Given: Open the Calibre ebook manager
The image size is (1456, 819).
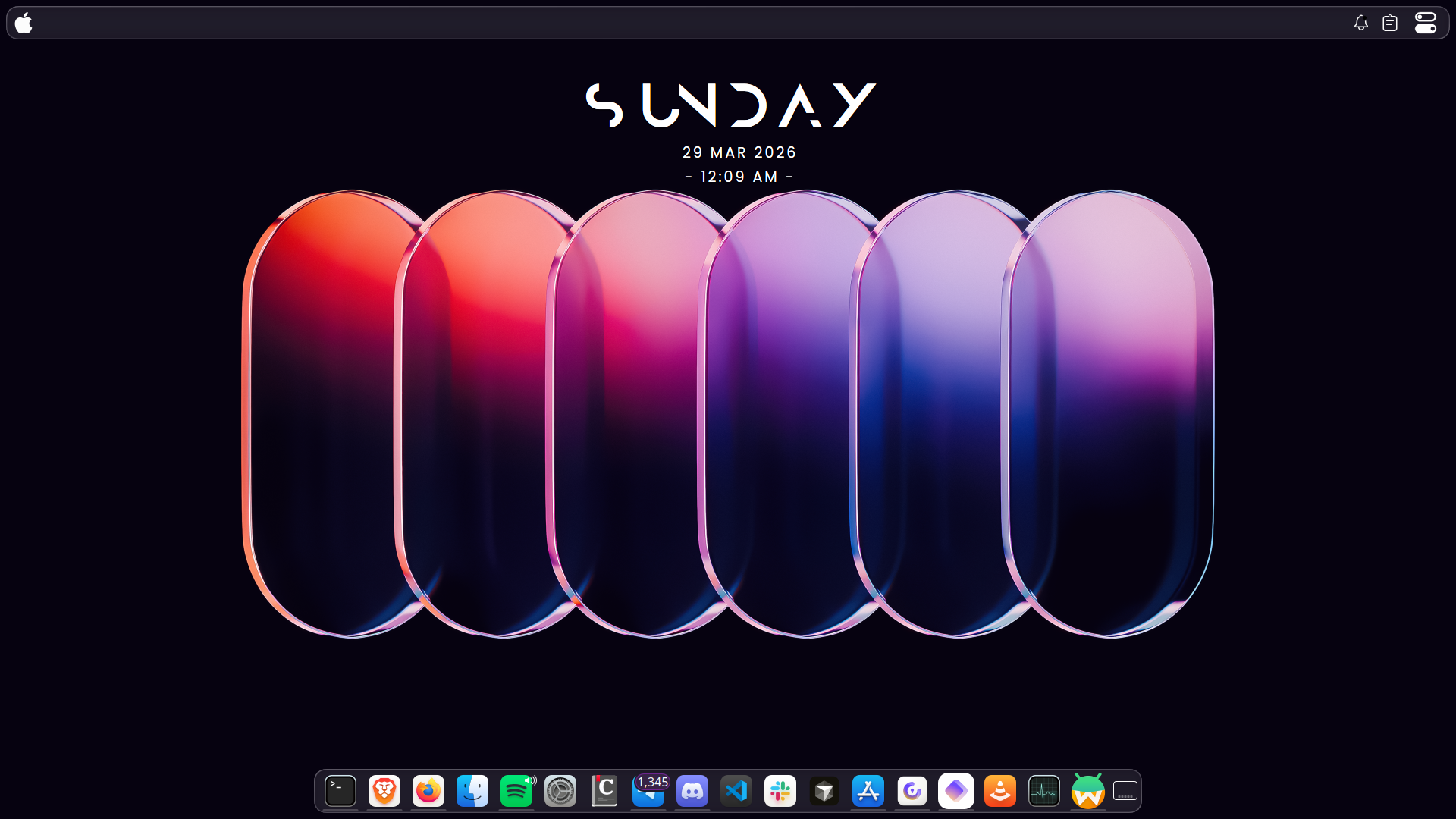Looking at the screenshot, I should point(604,791).
